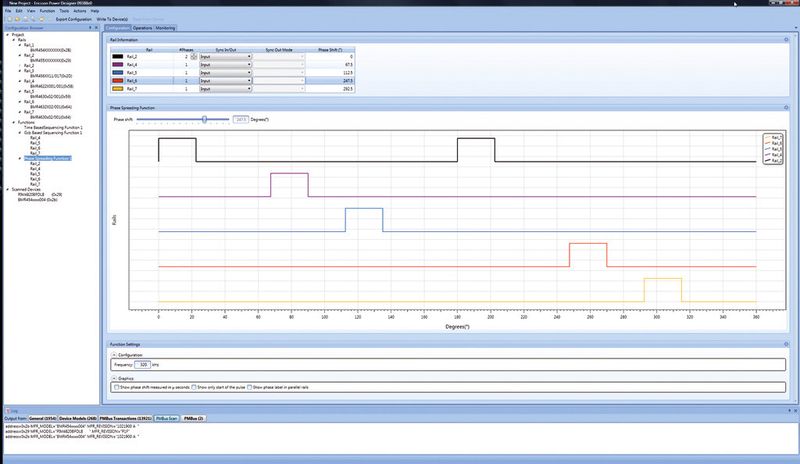Collapse the Graphics group in Function Settings
Screen dimensions: 800x464
tap(114, 378)
